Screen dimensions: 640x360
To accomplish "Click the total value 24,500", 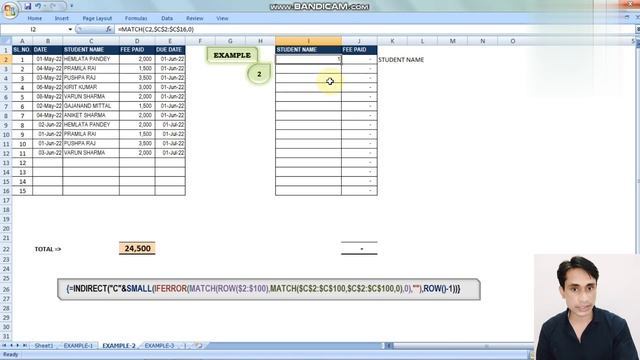I will click(137, 249).
